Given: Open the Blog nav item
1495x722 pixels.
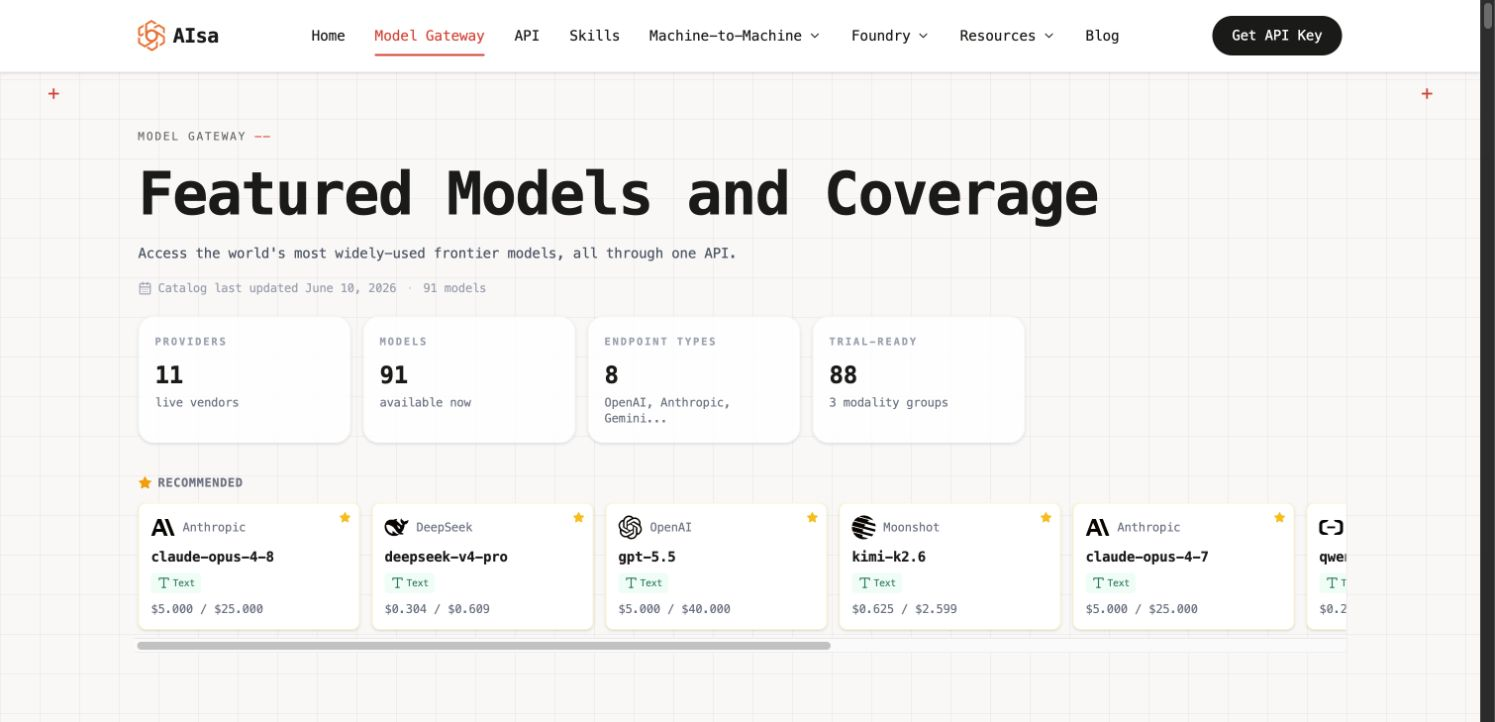Looking at the screenshot, I should tap(1102, 36).
